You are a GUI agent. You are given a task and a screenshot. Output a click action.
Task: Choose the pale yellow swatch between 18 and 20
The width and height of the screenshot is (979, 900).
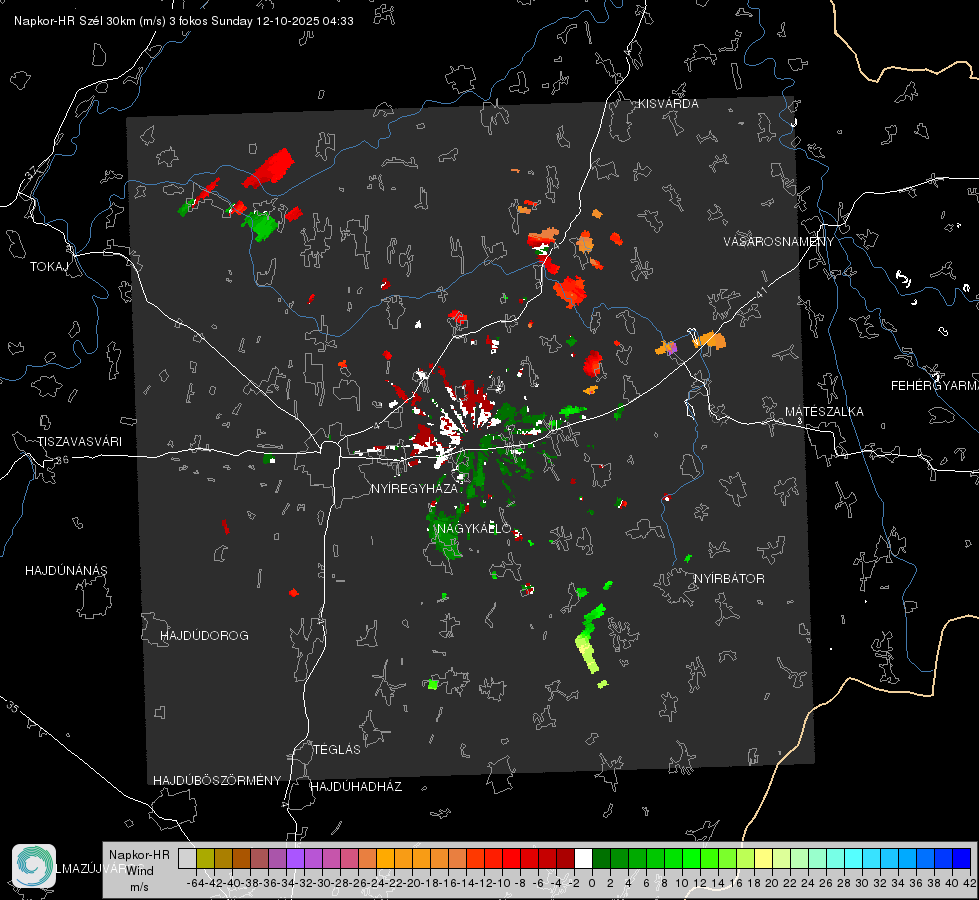click(x=763, y=858)
